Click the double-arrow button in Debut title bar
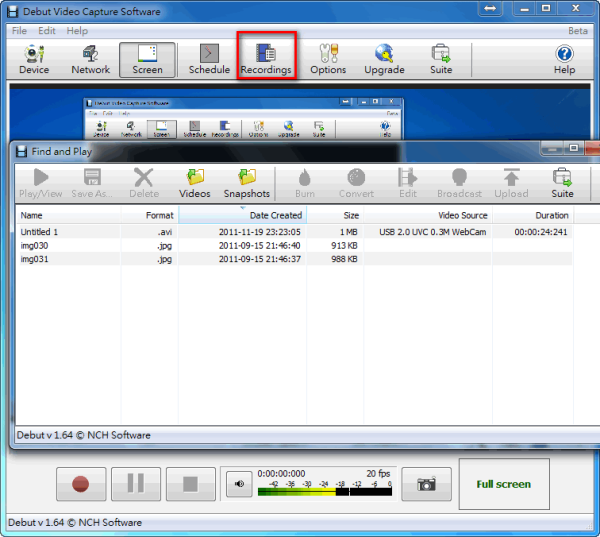600x537 pixels. 490,8
